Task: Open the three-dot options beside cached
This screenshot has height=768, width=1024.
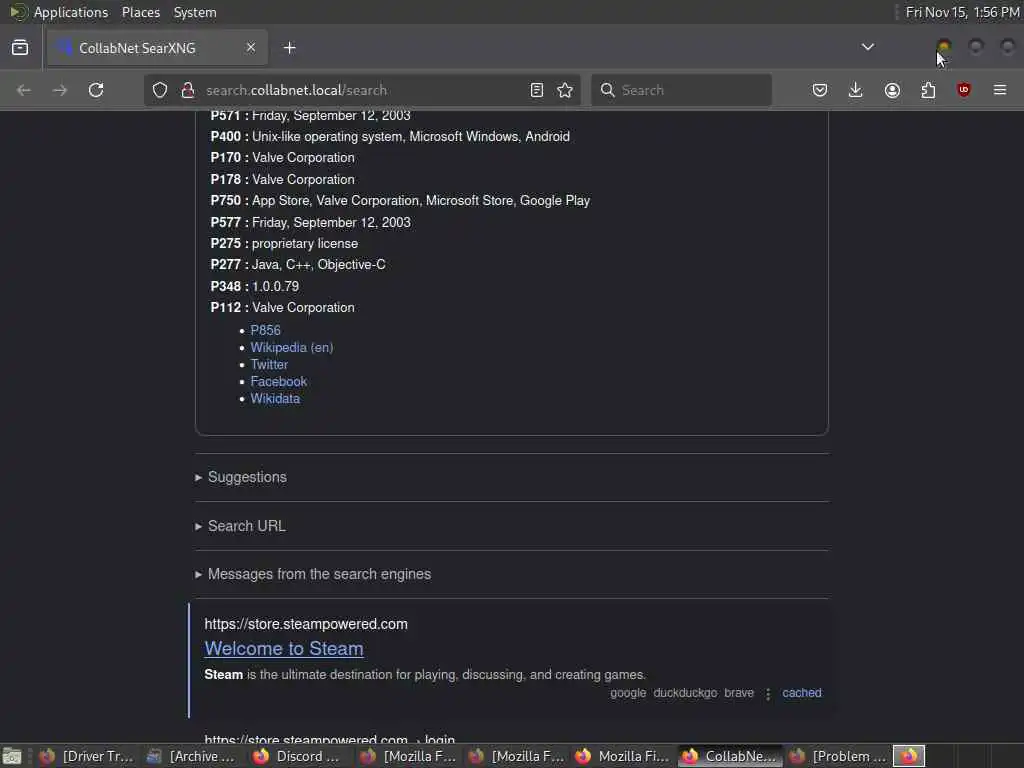Action: click(768, 694)
